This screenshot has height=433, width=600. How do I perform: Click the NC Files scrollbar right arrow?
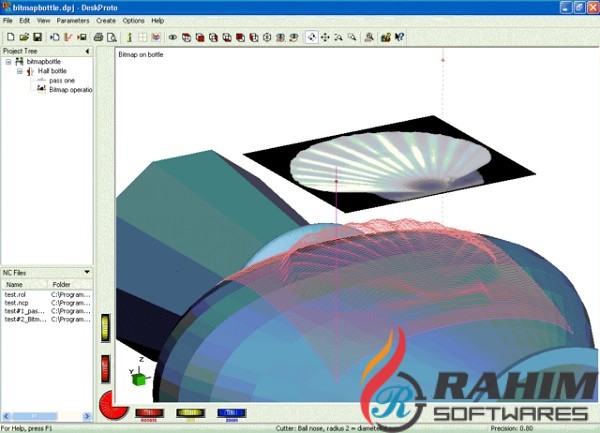pyautogui.click(x=87, y=416)
